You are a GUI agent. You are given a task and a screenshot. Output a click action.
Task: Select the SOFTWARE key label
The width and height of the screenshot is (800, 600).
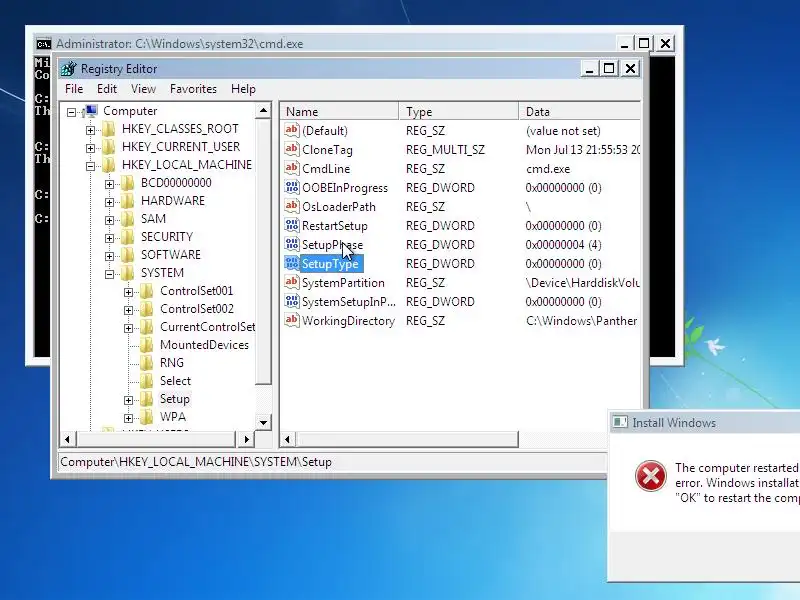[171, 255]
